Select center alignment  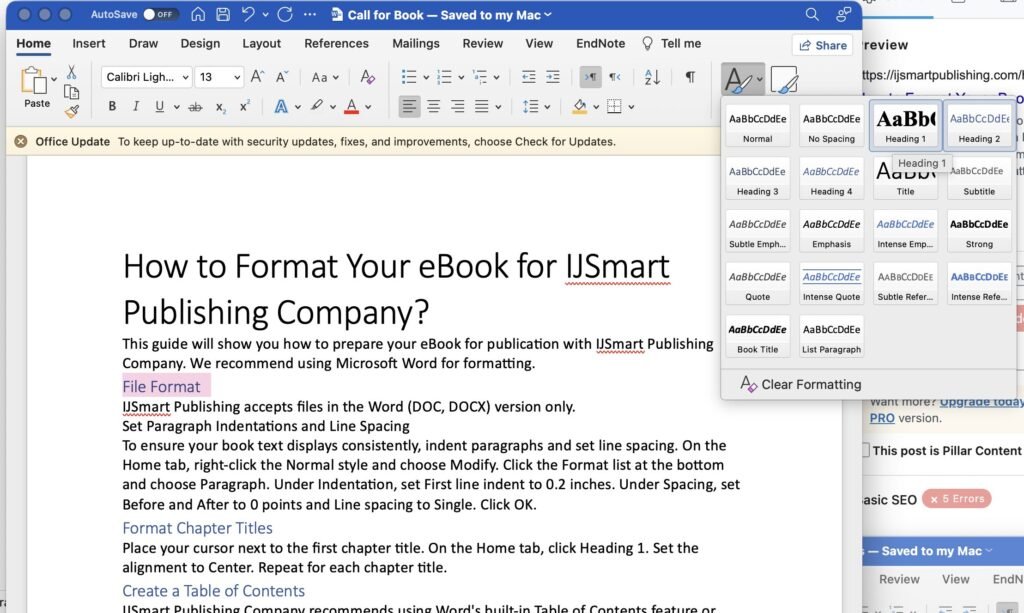coord(434,106)
